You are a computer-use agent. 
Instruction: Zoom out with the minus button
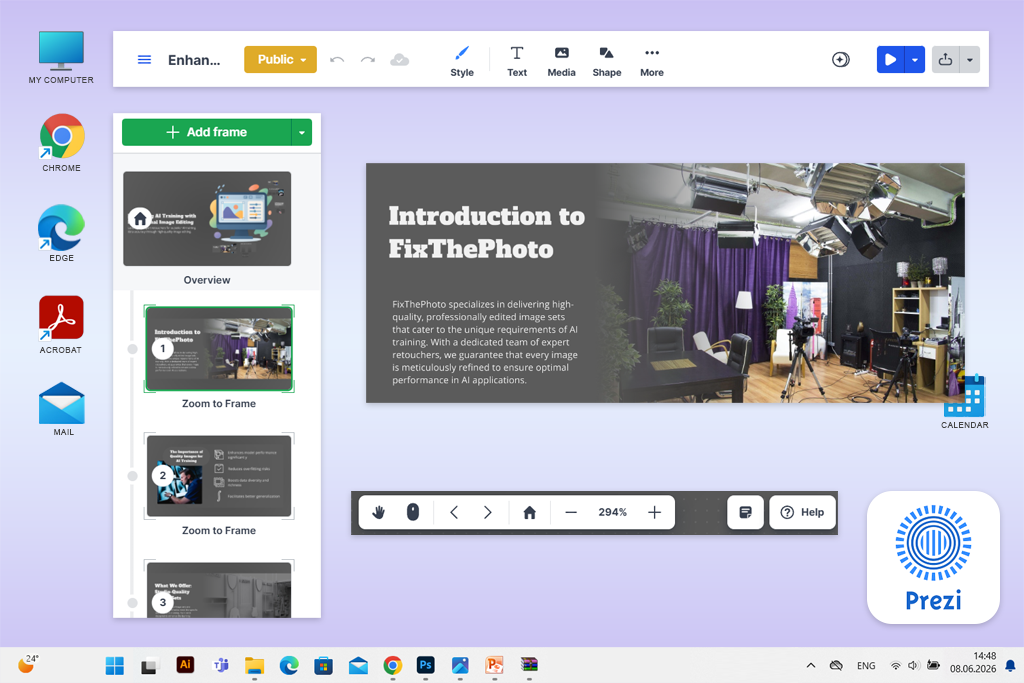(x=571, y=513)
